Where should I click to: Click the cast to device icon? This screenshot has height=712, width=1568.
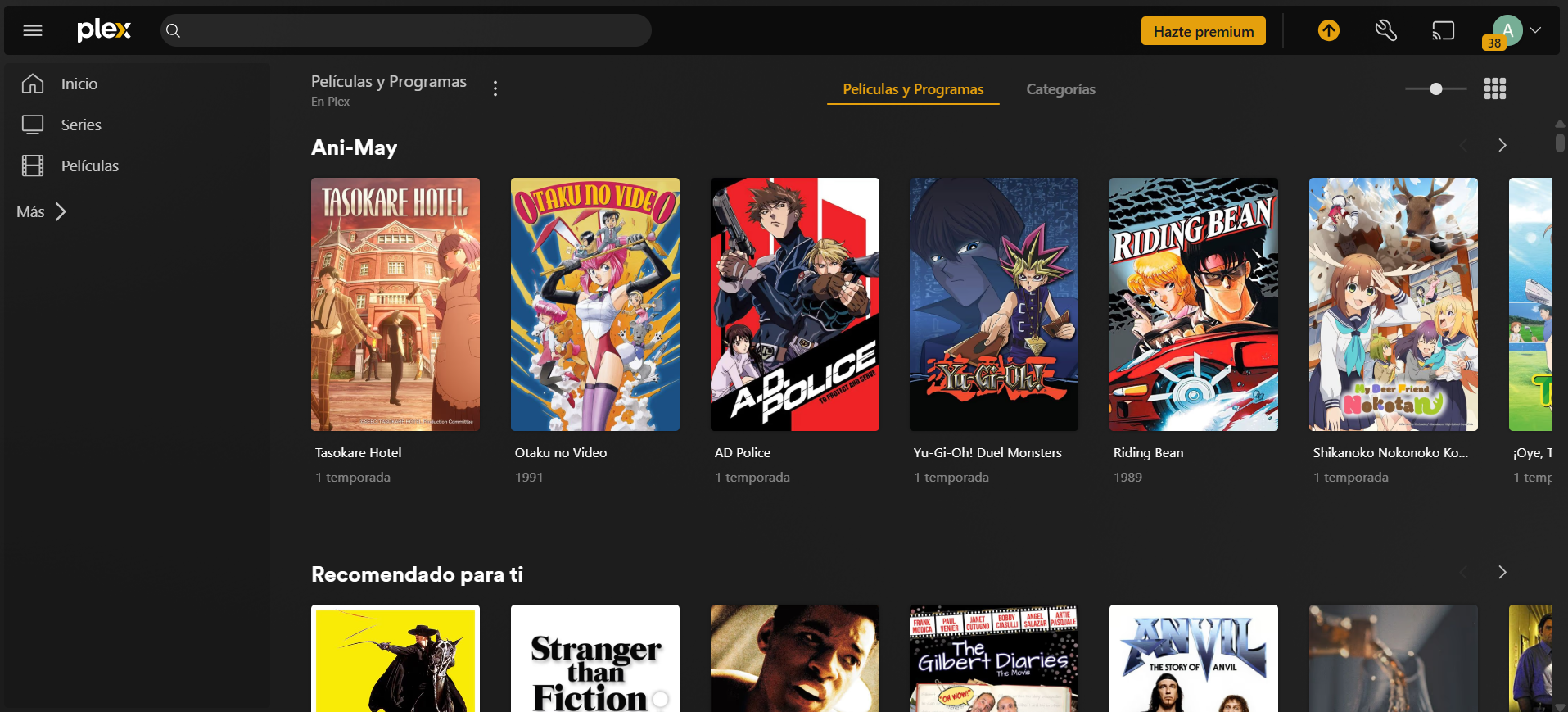pyautogui.click(x=1444, y=31)
